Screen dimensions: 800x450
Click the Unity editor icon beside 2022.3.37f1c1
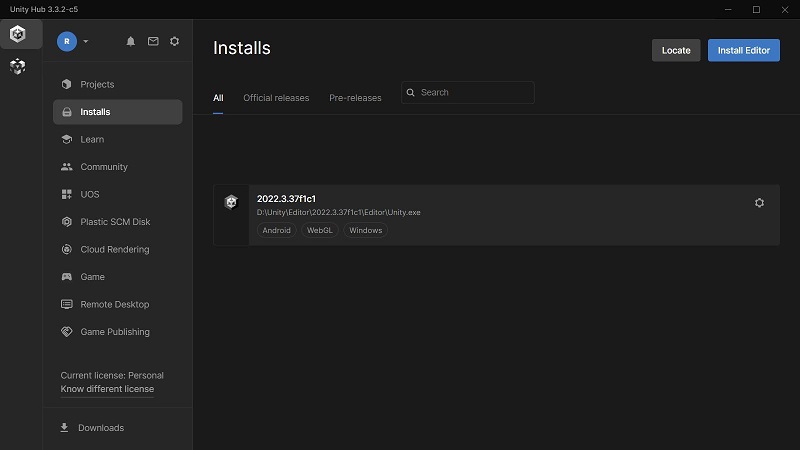point(231,203)
